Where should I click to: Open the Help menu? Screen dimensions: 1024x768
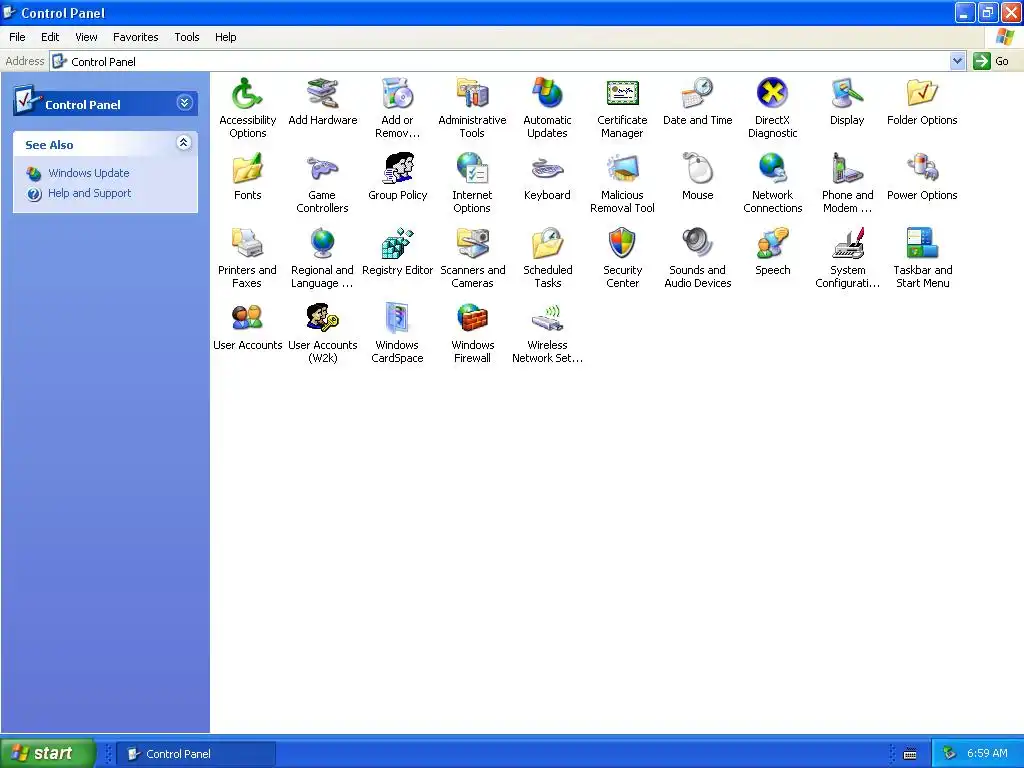point(225,37)
